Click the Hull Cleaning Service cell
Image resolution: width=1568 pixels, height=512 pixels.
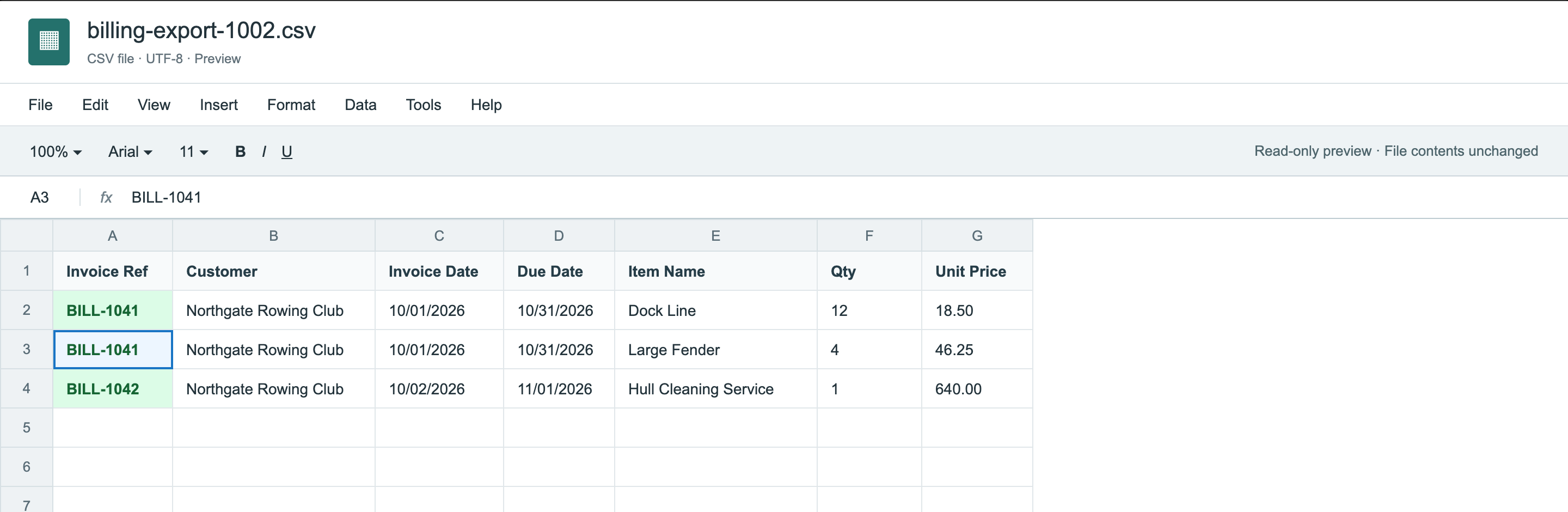tap(716, 389)
